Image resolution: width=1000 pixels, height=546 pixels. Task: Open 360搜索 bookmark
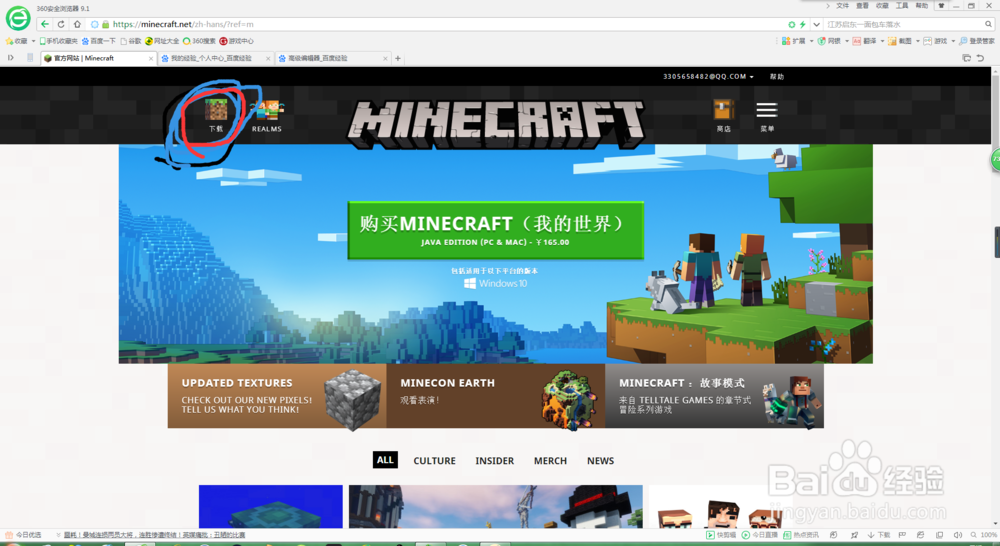tap(199, 41)
